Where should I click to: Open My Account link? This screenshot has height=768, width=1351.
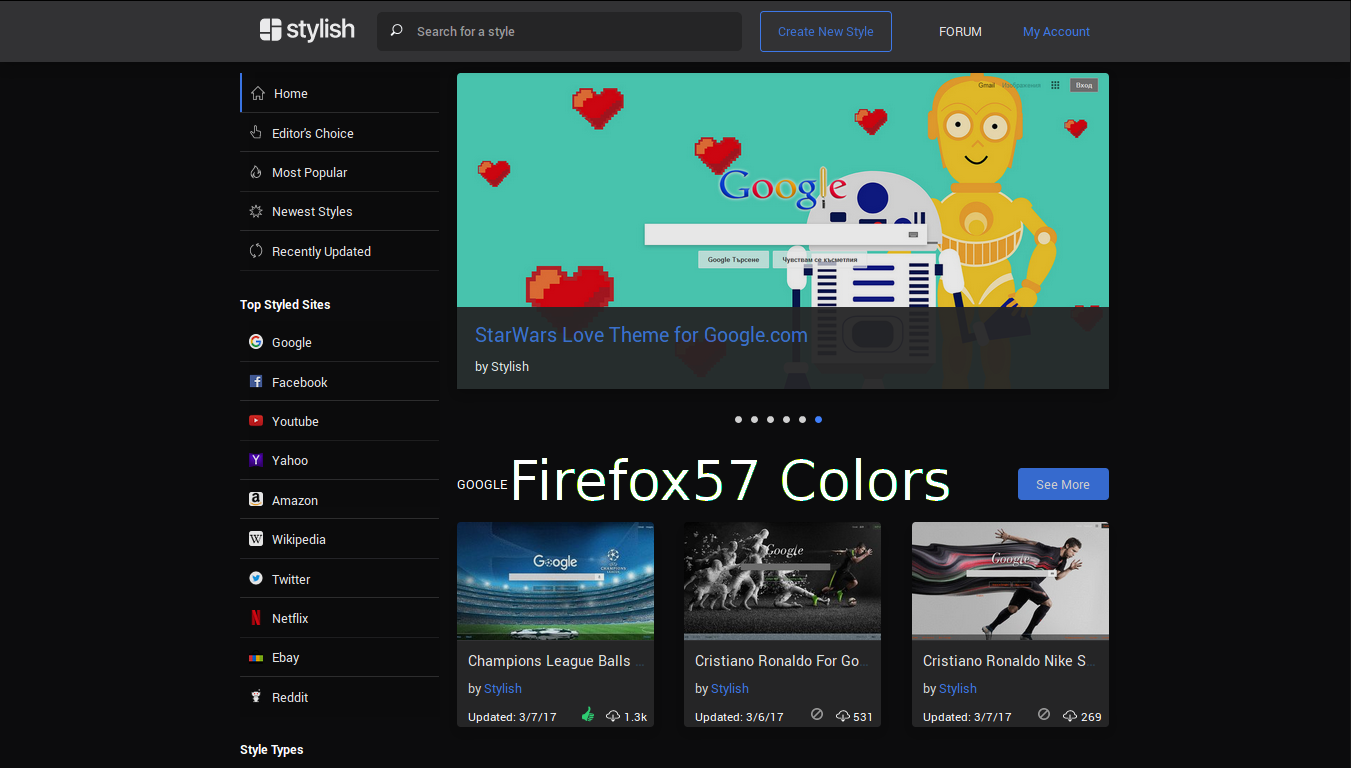pyautogui.click(x=1056, y=31)
